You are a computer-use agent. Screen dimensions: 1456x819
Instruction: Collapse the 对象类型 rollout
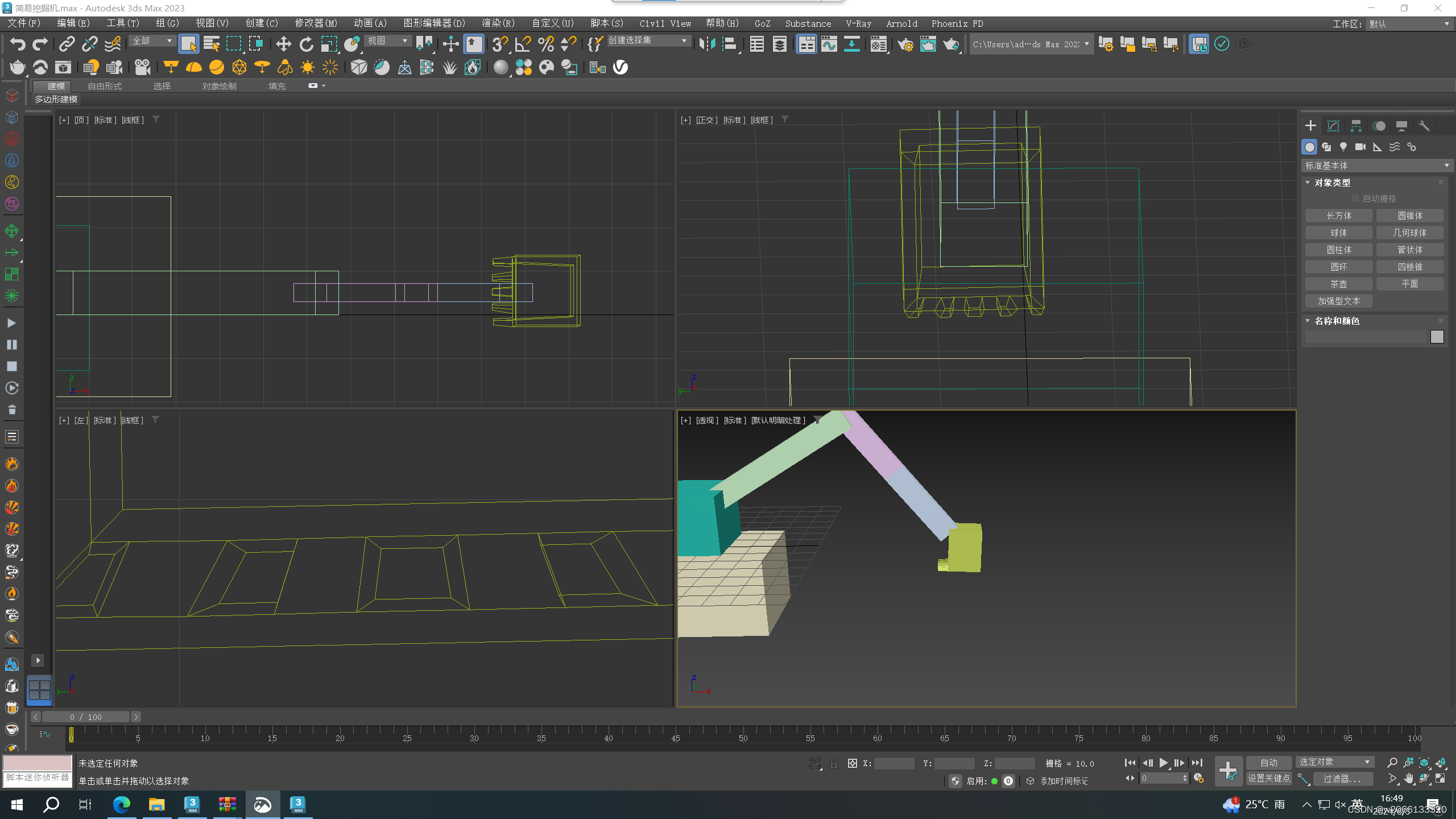(x=1332, y=183)
